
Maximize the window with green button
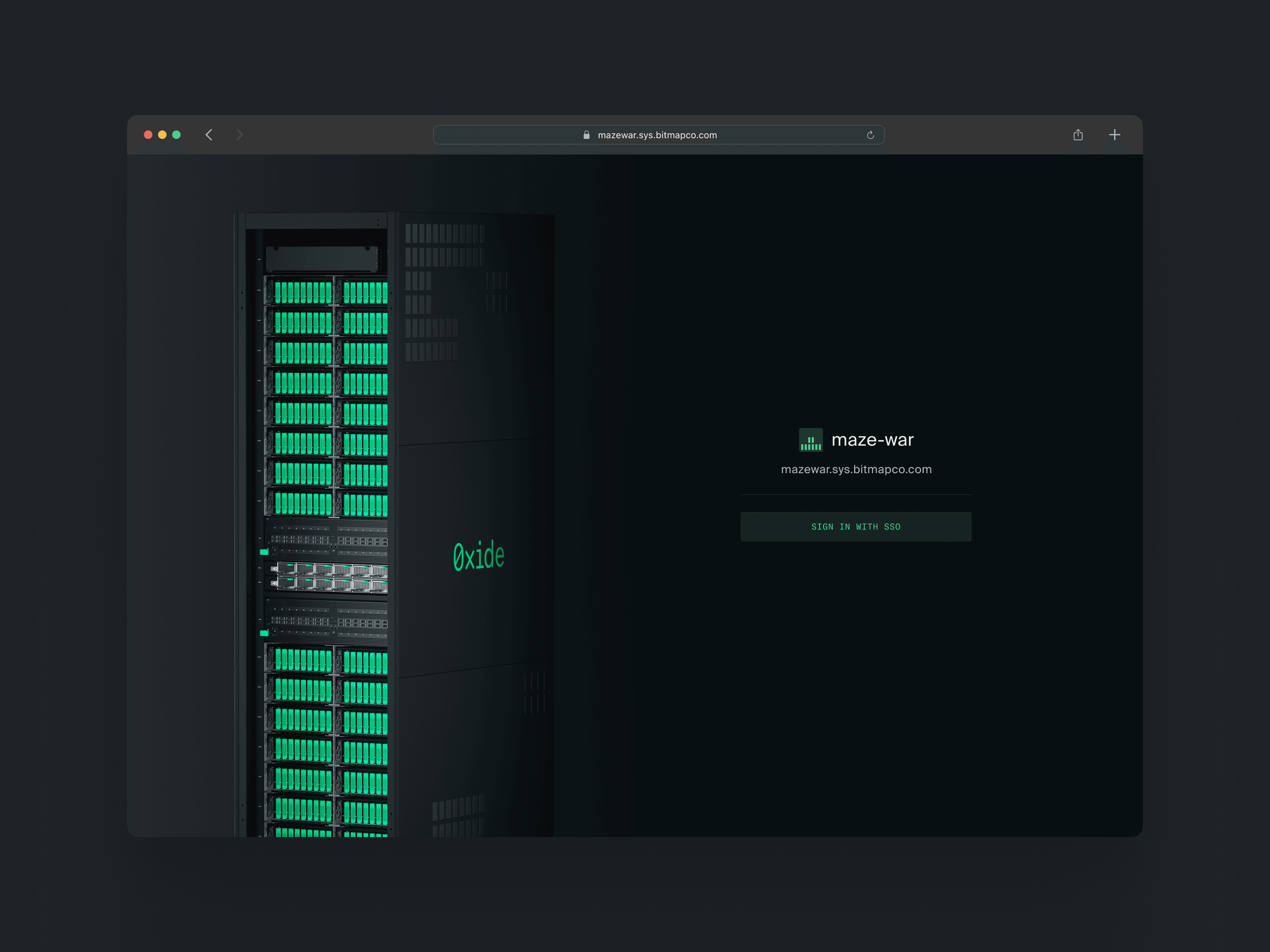(177, 135)
